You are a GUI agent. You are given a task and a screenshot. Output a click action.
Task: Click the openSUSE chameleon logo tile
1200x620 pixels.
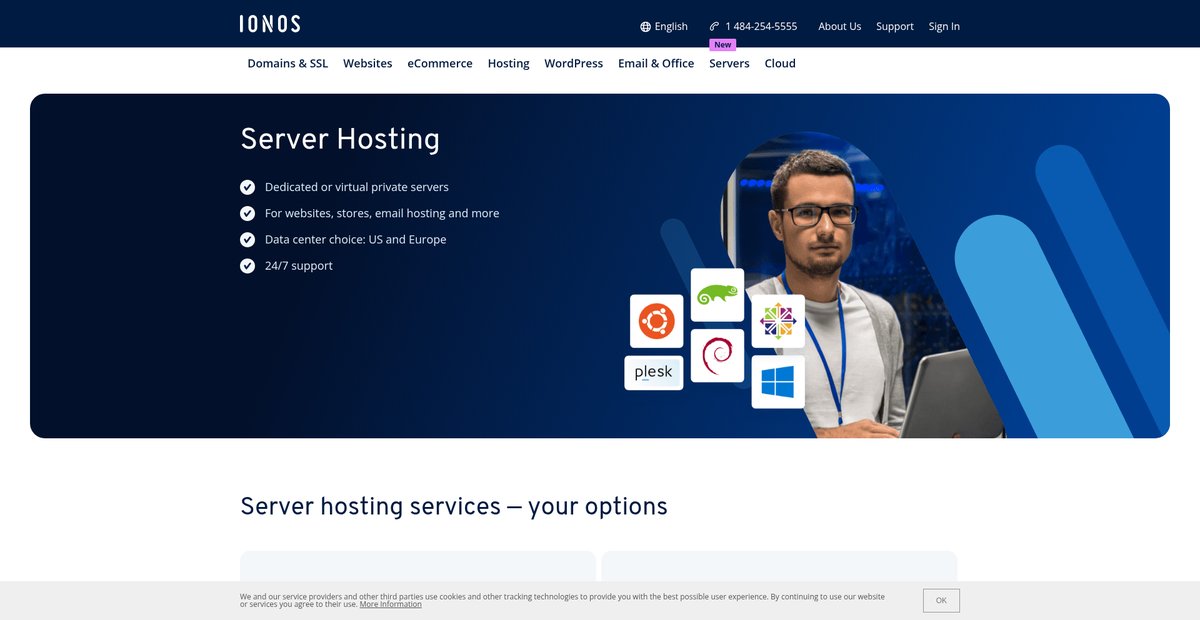pyautogui.click(x=717, y=295)
